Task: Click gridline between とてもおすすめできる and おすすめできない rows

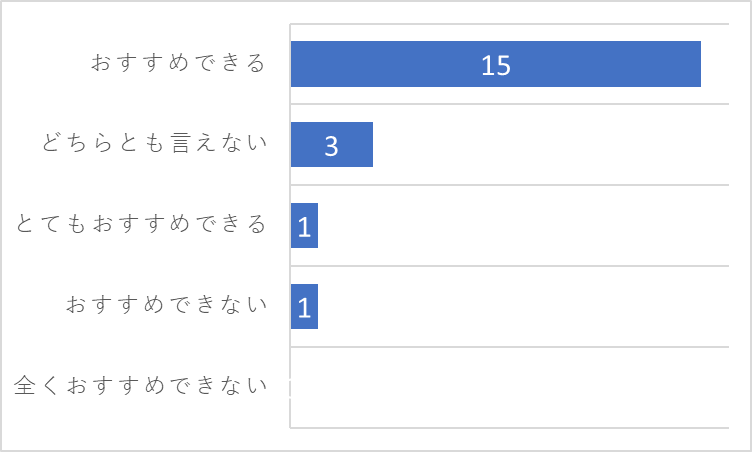Action: coord(509,266)
